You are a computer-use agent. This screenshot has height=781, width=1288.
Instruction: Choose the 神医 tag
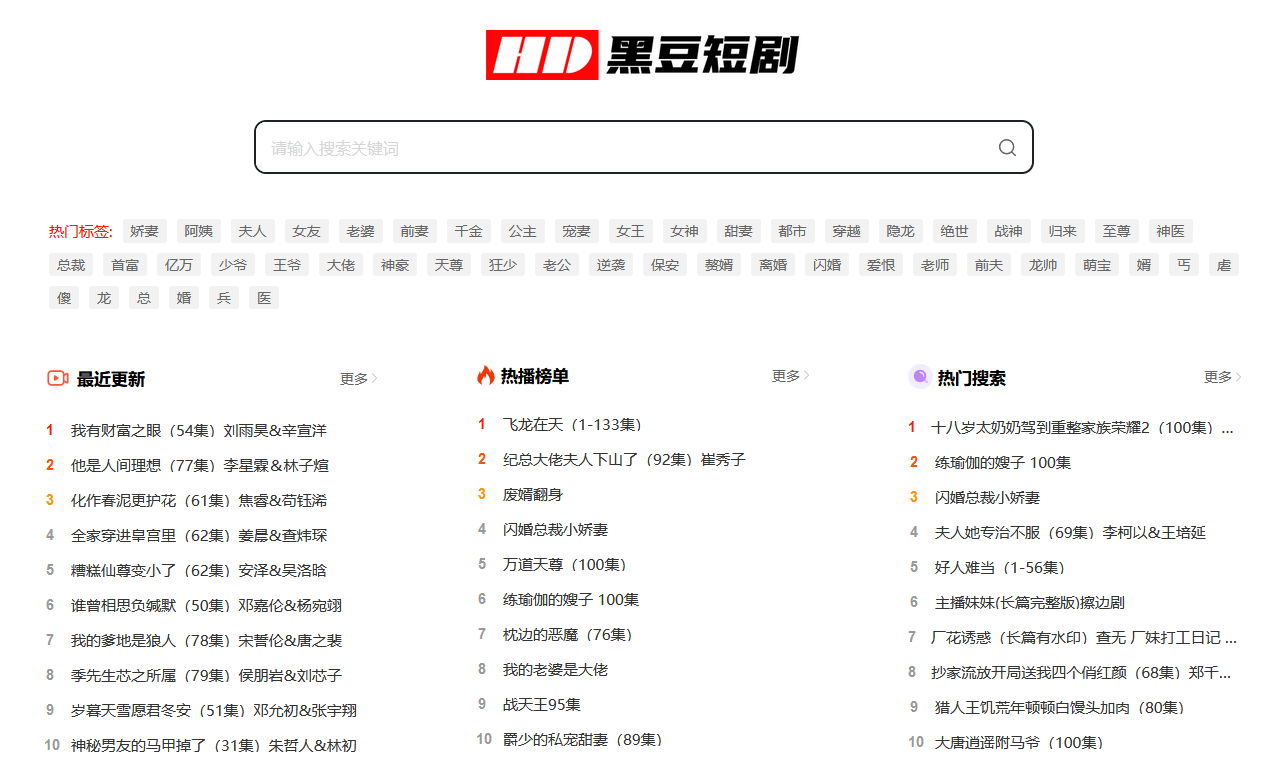coord(1170,231)
